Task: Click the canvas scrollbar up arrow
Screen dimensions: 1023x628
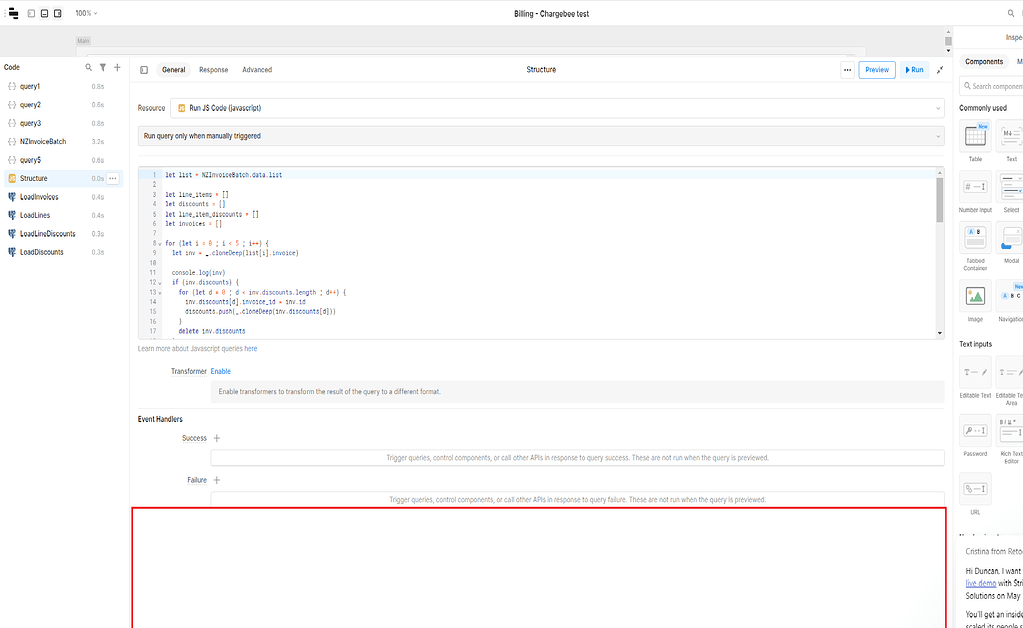Action: point(948,32)
